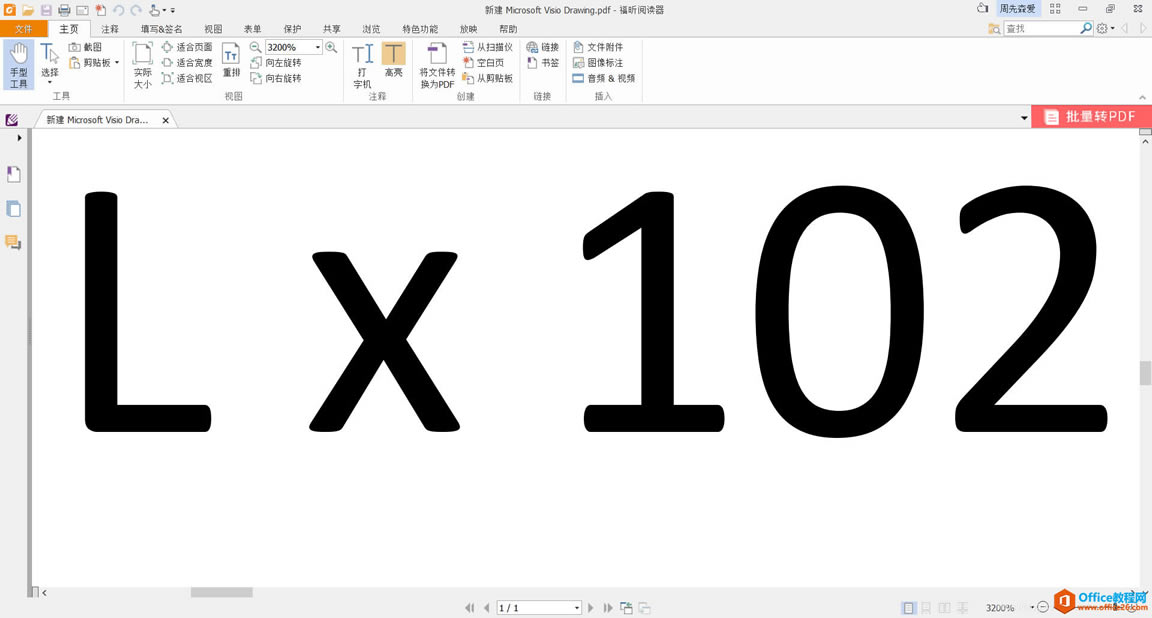
Task: Click Convert file to PDF (将文件转换为PDF)
Action: (437, 65)
